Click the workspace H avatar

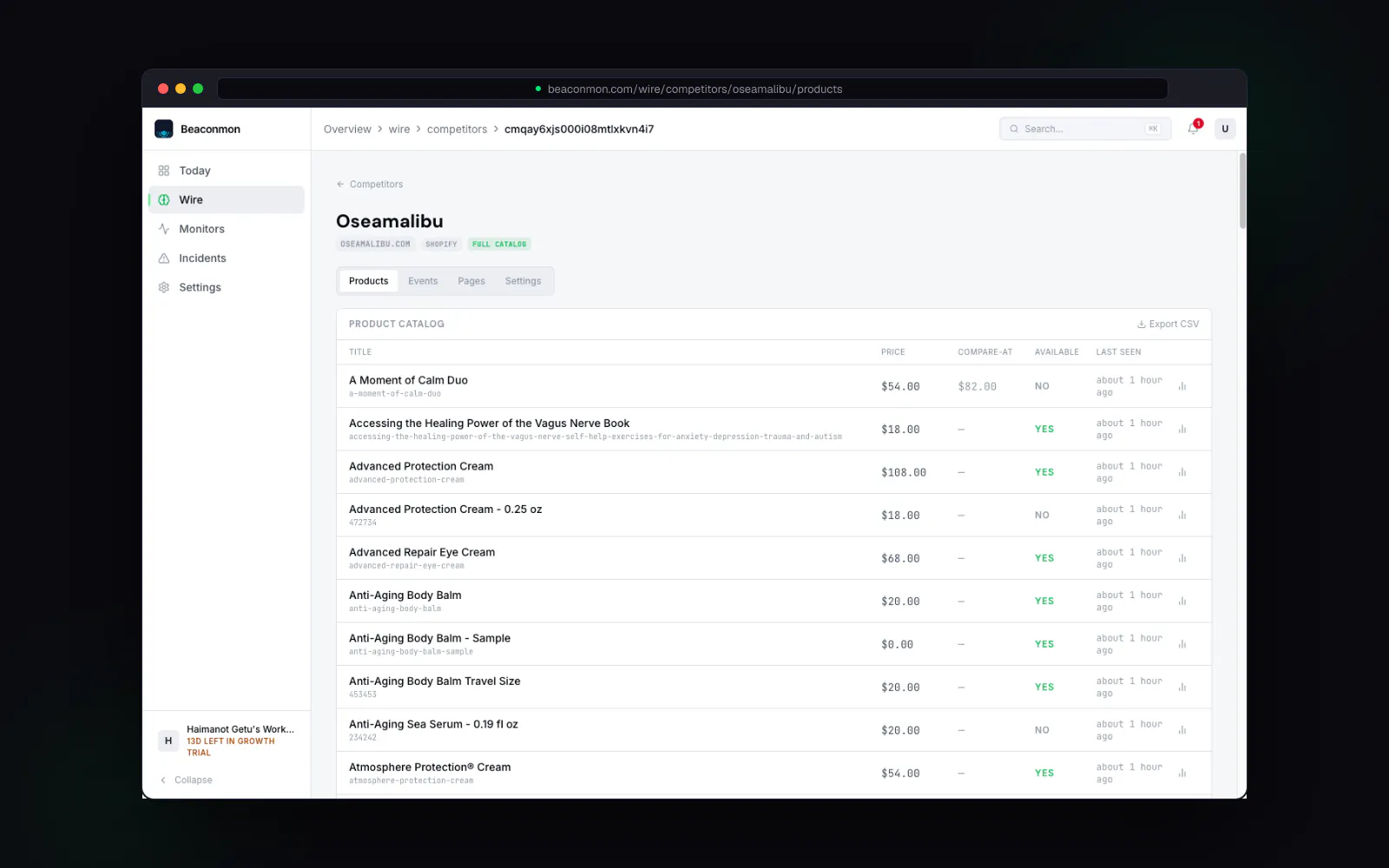(168, 741)
